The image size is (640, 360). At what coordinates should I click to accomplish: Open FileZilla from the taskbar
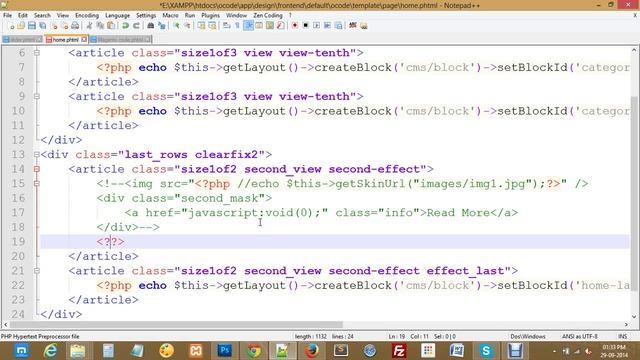pyautogui.click(x=399, y=351)
